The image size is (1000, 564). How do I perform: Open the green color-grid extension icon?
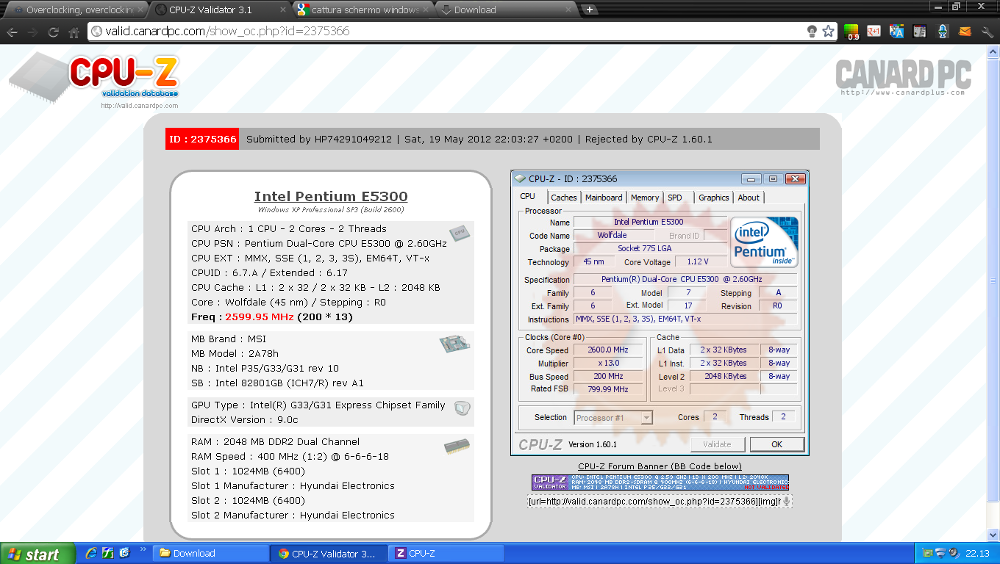851,31
